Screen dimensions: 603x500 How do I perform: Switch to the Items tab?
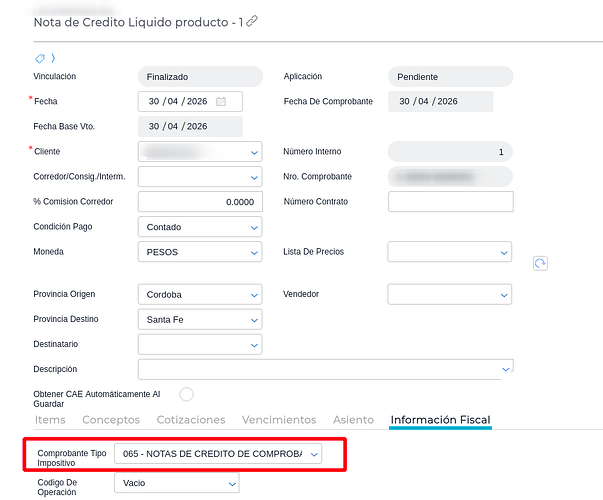(50, 420)
